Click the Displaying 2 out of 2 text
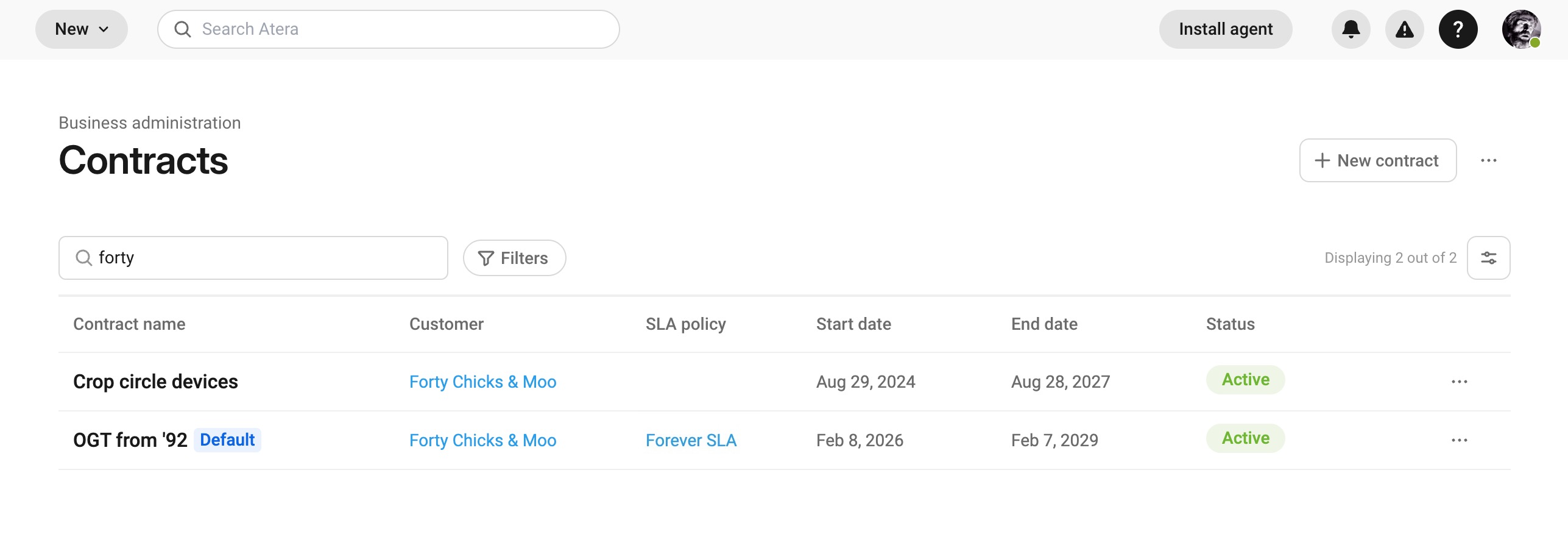The width and height of the screenshot is (1568, 545). [x=1391, y=258]
